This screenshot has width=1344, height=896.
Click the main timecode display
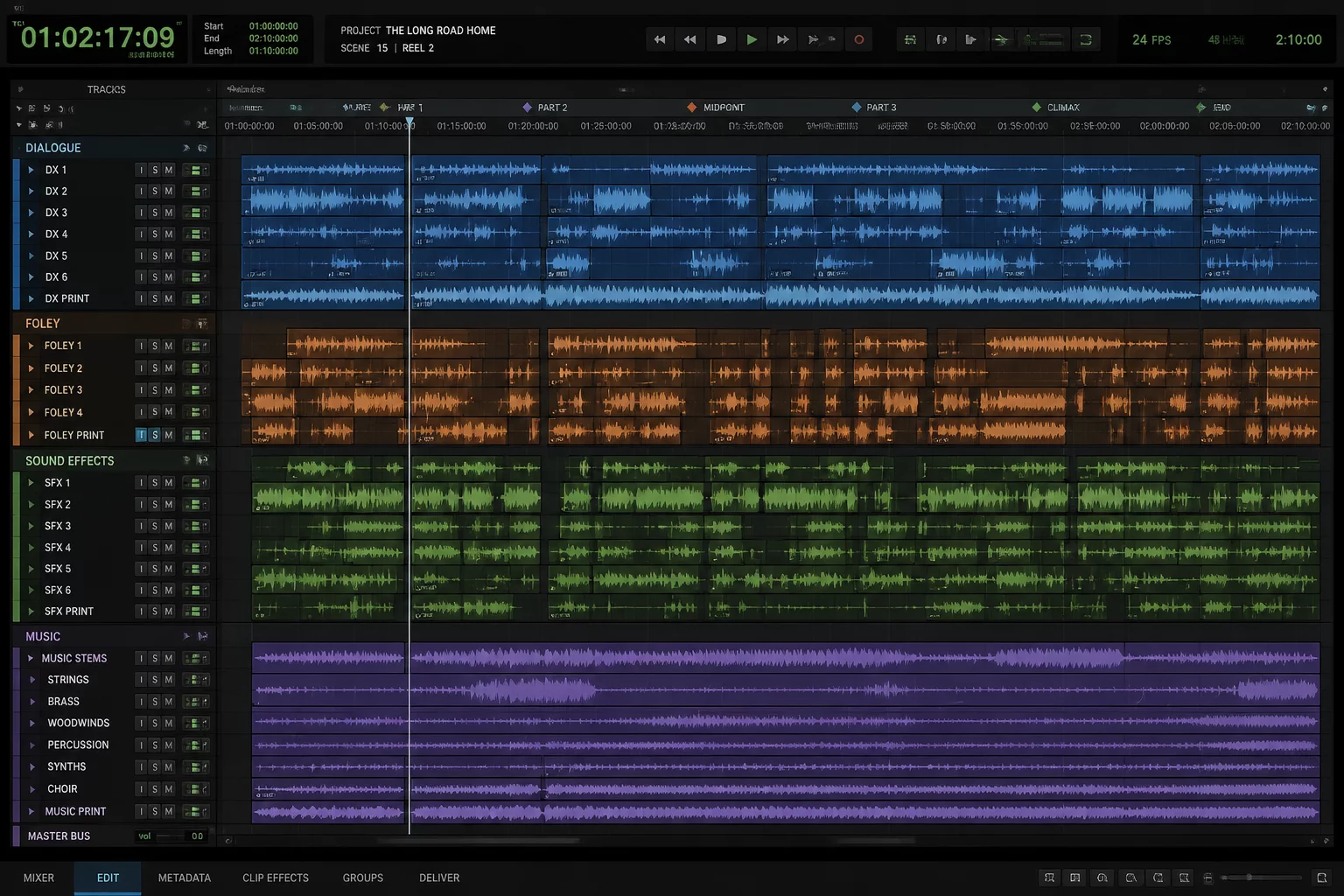click(x=97, y=38)
